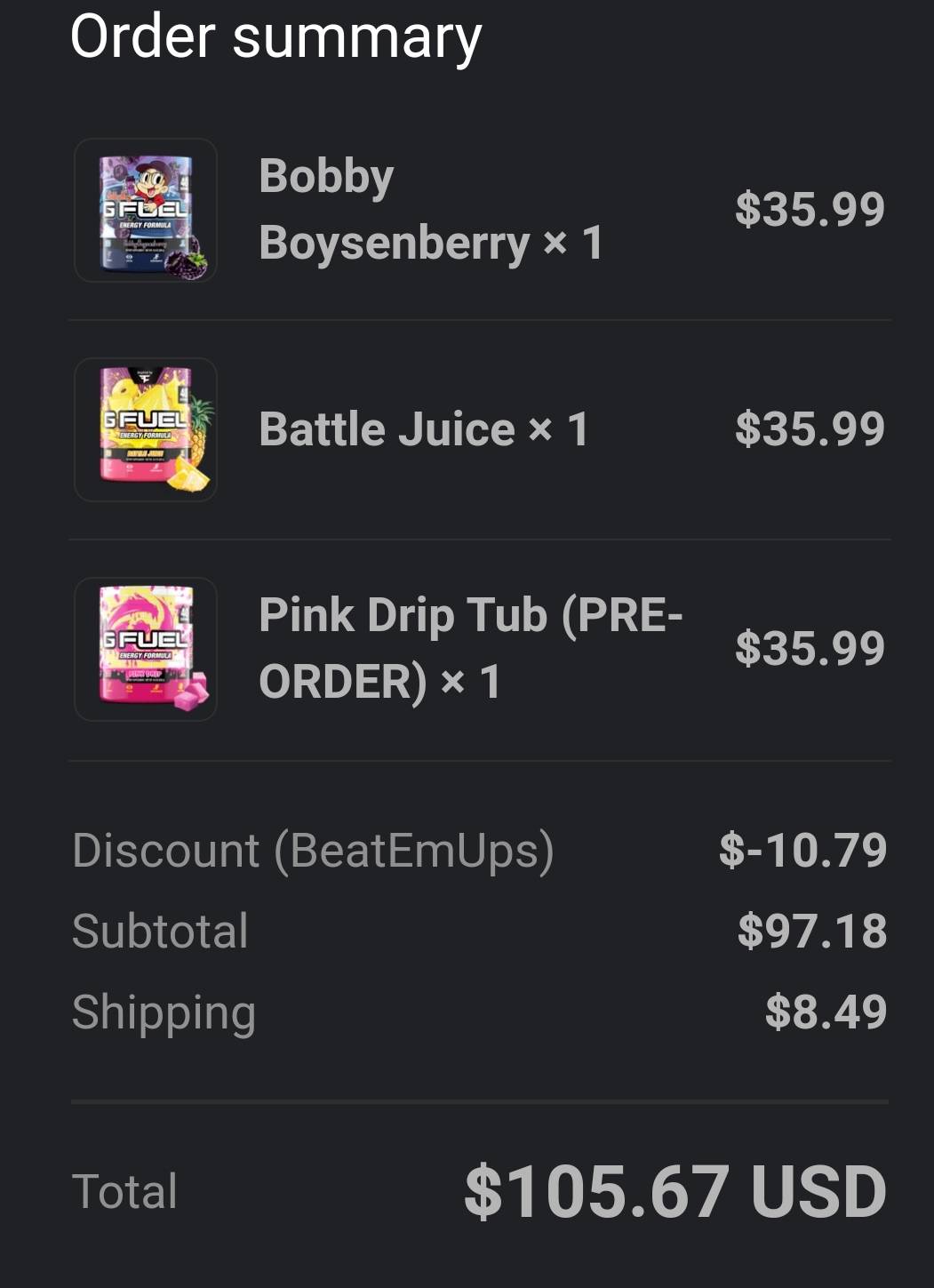
Task: Click the Subtotal label
Action: [162, 932]
